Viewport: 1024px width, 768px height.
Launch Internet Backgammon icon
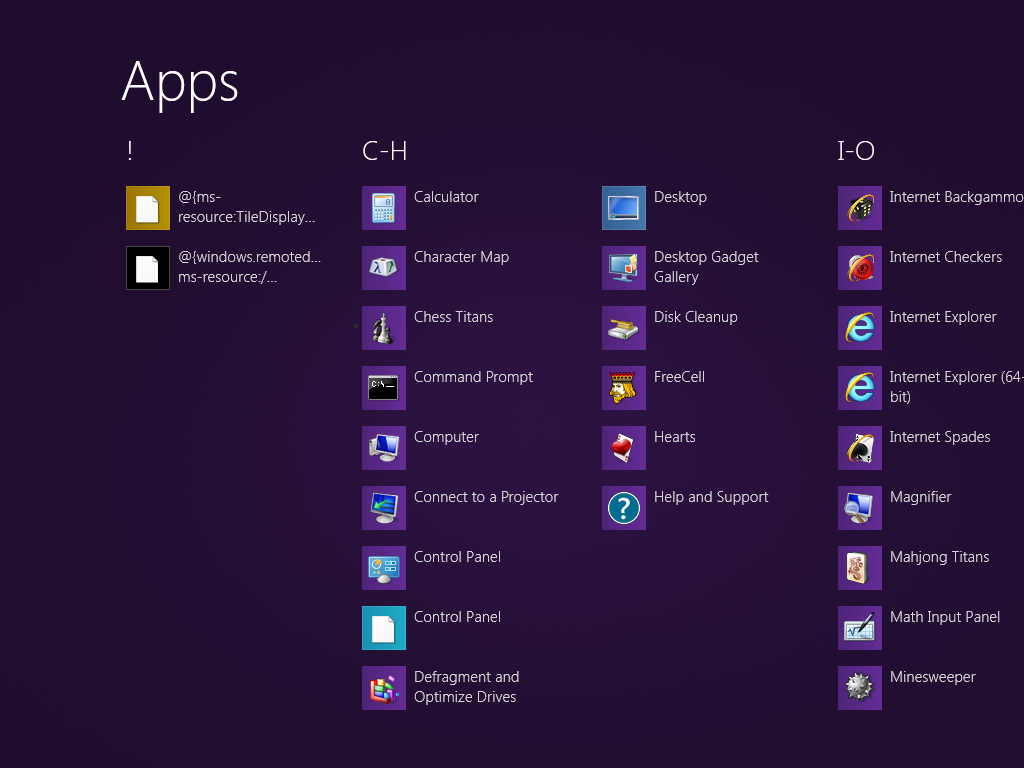click(x=859, y=208)
